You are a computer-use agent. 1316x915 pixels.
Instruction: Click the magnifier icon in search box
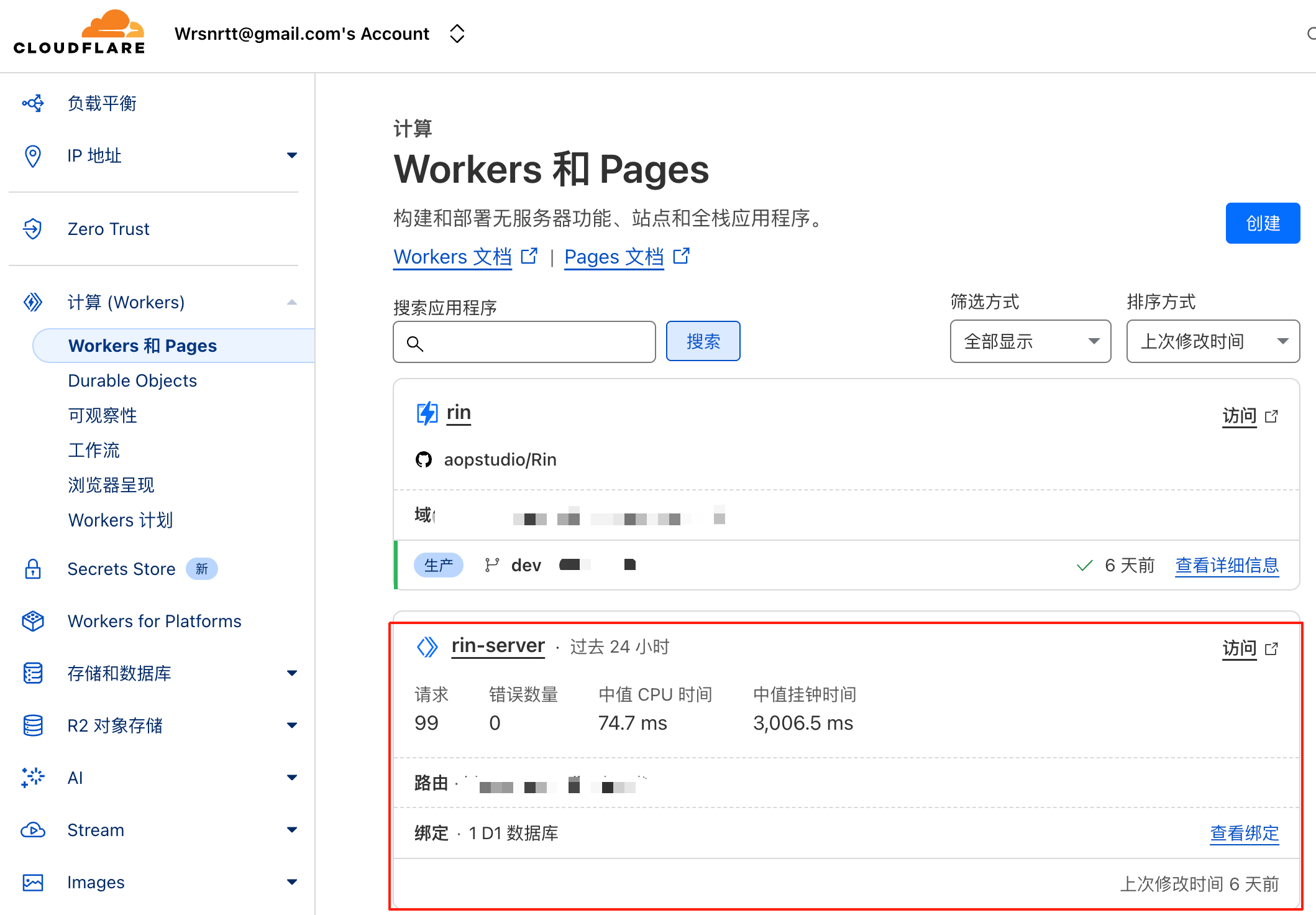click(414, 343)
